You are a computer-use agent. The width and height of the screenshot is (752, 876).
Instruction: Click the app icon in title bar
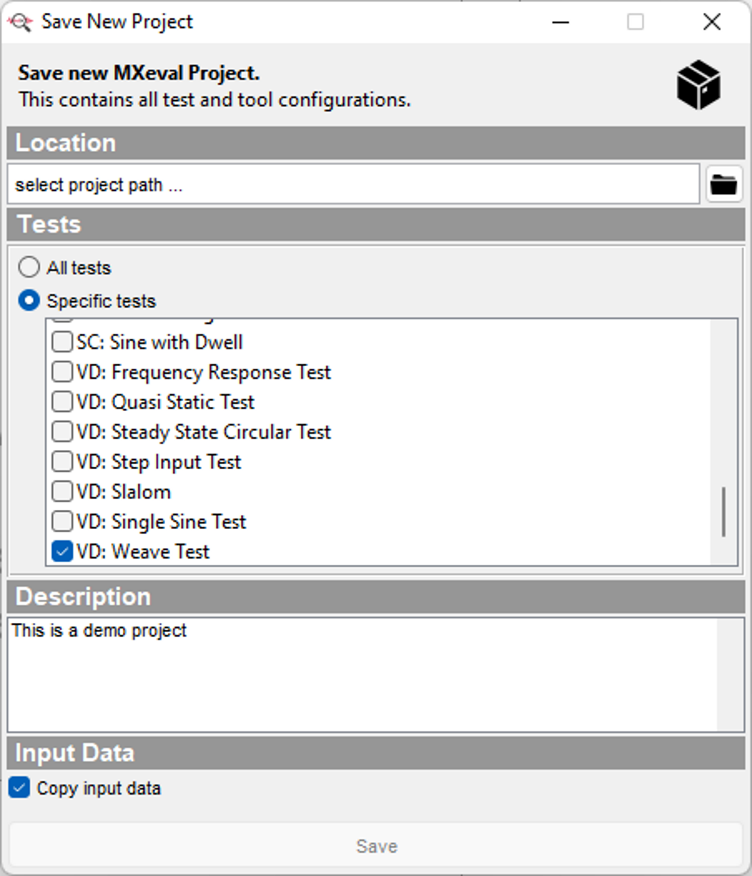(20, 21)
